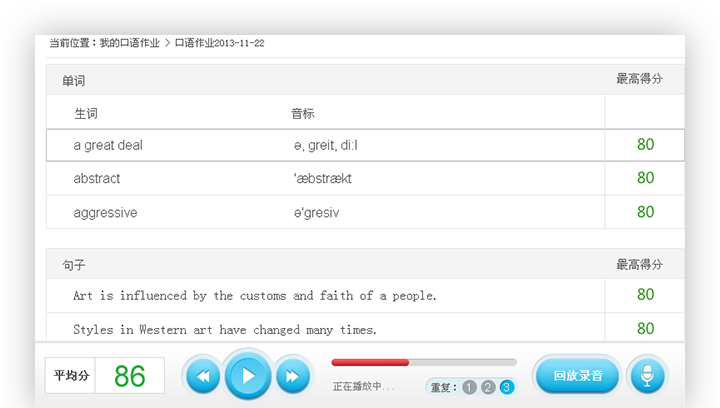The height and width of the screenshot is (408, 720).
Task: Open 我的口语作业 breadcrumb link
Action: click(x=129, y=44)
